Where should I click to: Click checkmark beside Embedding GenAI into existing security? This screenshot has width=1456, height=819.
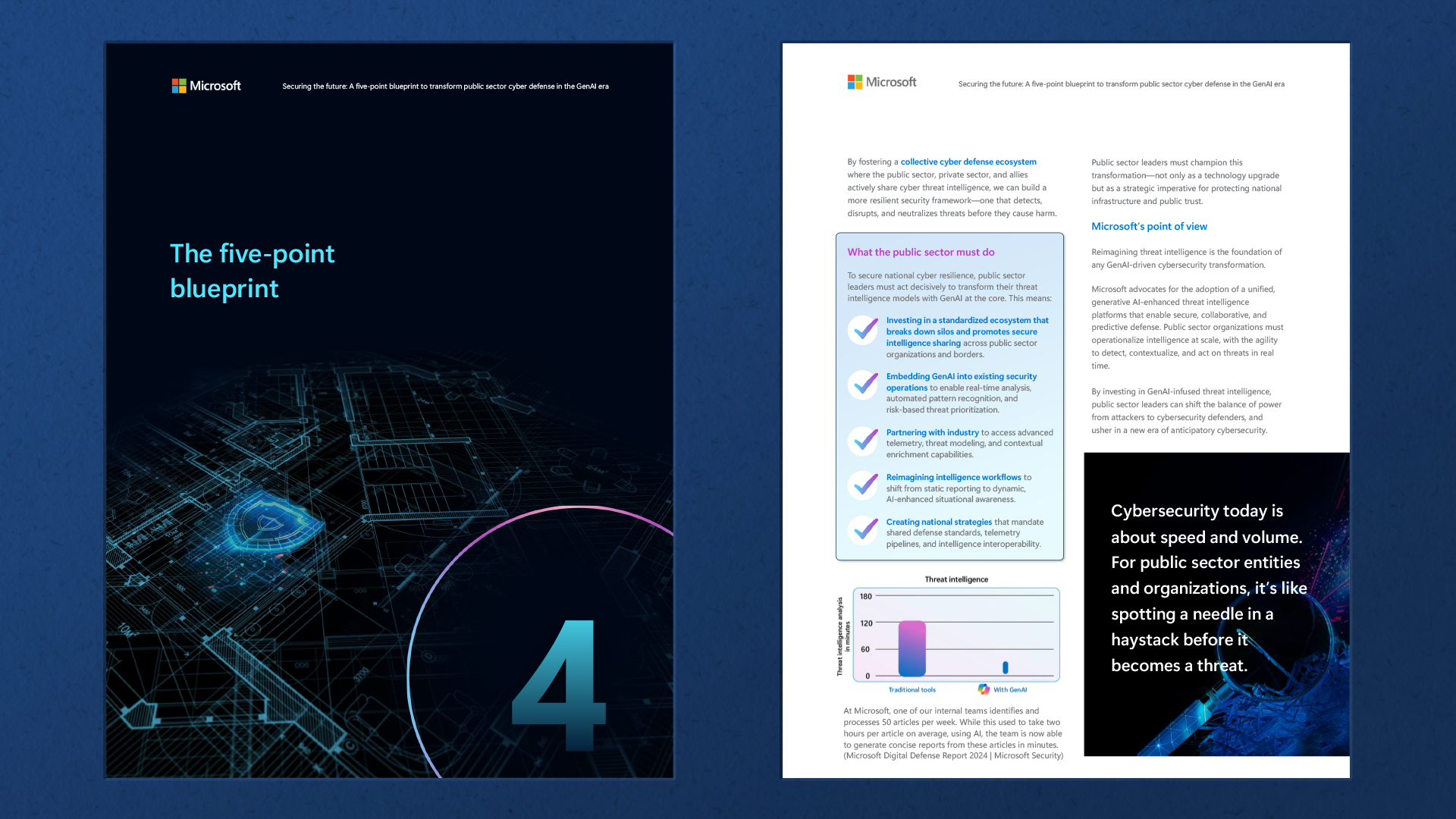click(x=864, y=385)
